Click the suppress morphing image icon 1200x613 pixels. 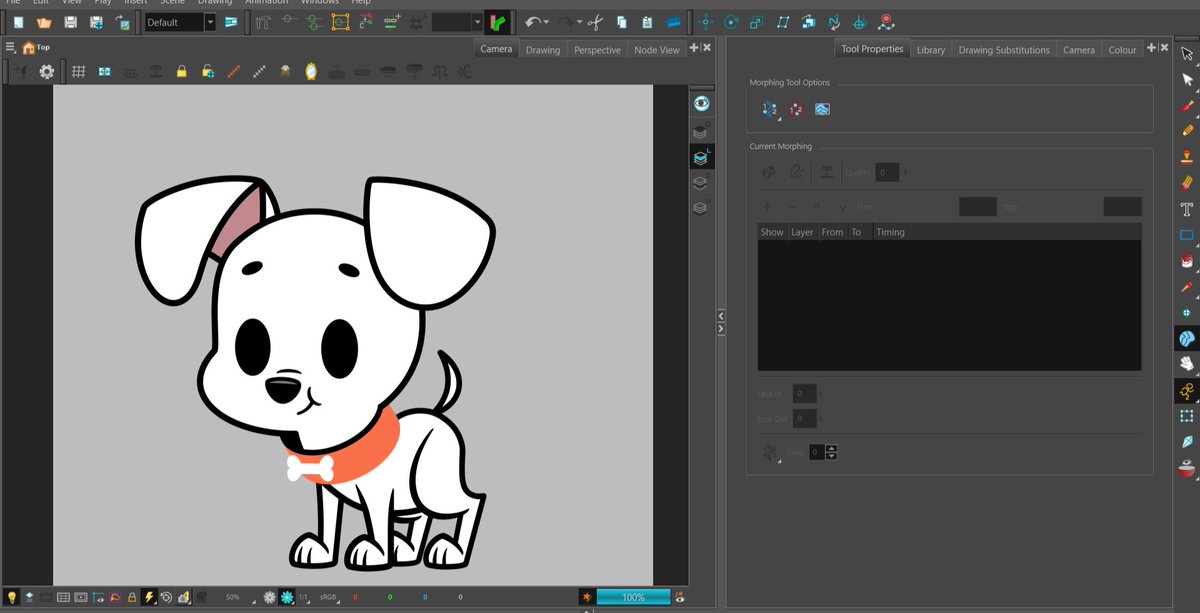point(822,109)
